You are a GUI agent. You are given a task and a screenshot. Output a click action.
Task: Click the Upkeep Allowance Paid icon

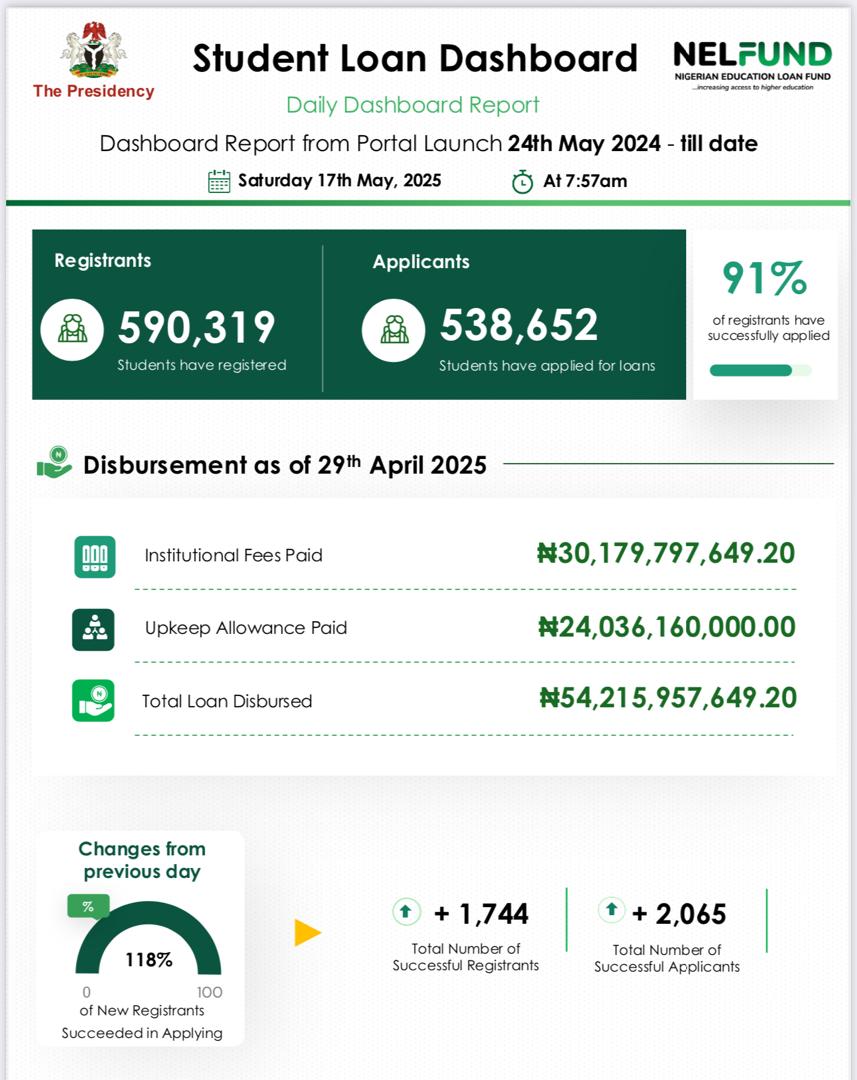tap(93, 629)
